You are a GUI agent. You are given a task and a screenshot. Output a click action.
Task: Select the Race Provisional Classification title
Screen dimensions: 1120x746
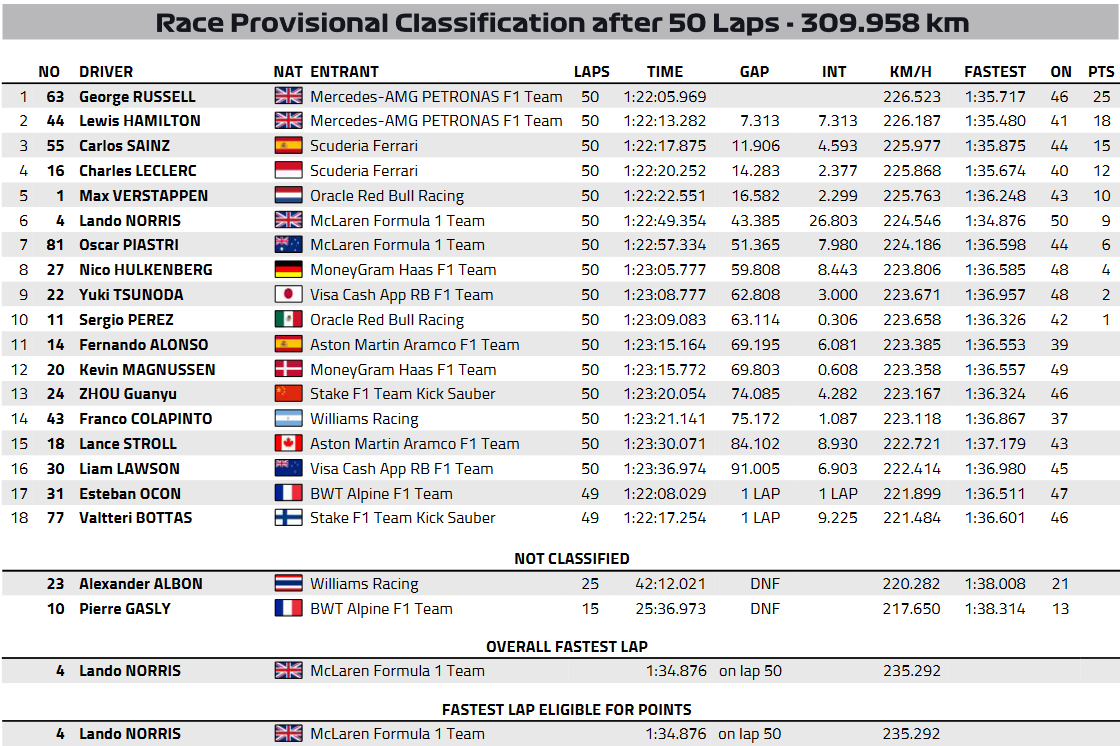coord(562,23)
